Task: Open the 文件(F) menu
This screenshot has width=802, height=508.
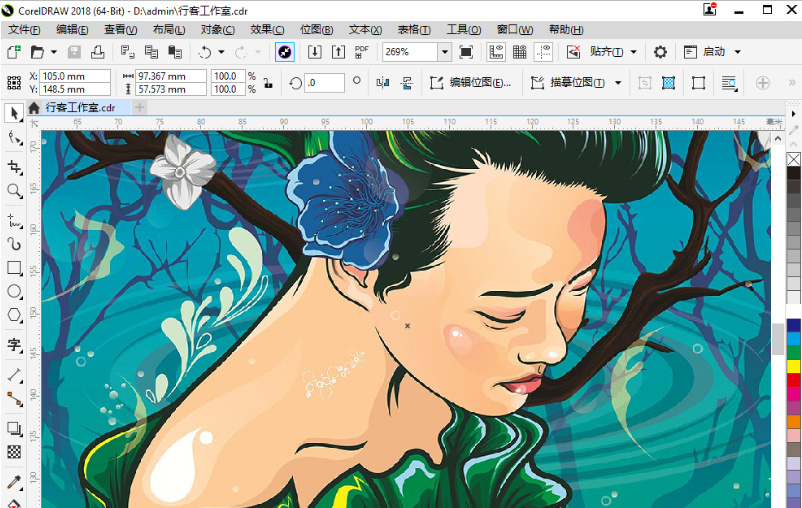Action: 24,30
